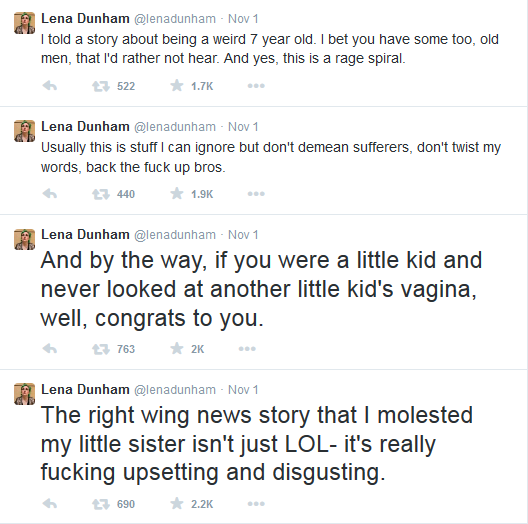This screenshot has width=528, height=524.
Task: Favorite the tweet with 1.9K favorites
Action: click(177, 193)
